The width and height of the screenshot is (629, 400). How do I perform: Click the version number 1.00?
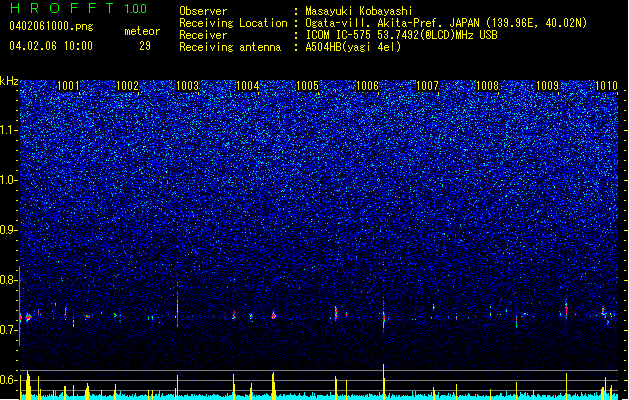coord(136,8)
